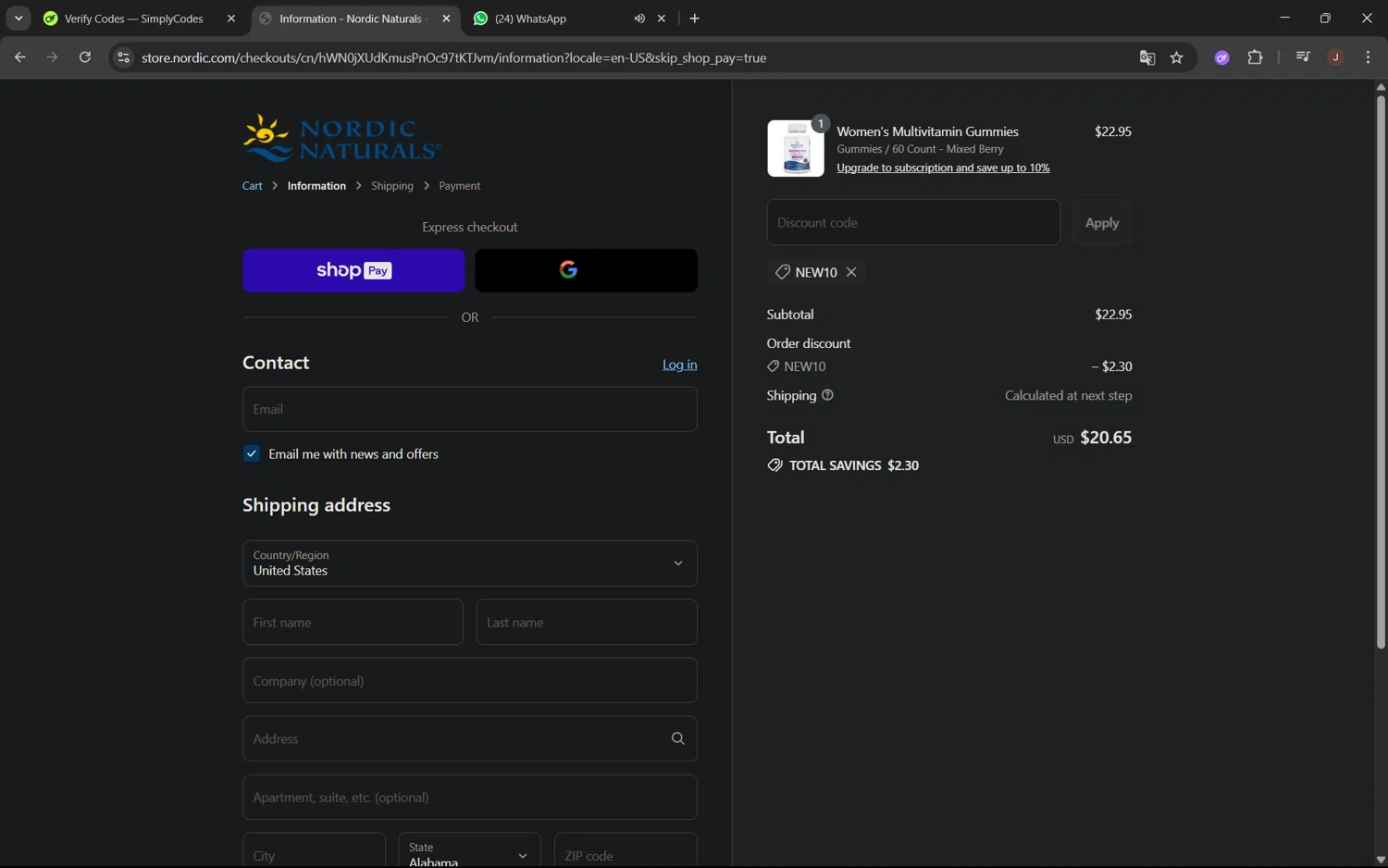Close the Nordic Naturals tab
Screen dimensions: 1388x868
tap(446, 19)
